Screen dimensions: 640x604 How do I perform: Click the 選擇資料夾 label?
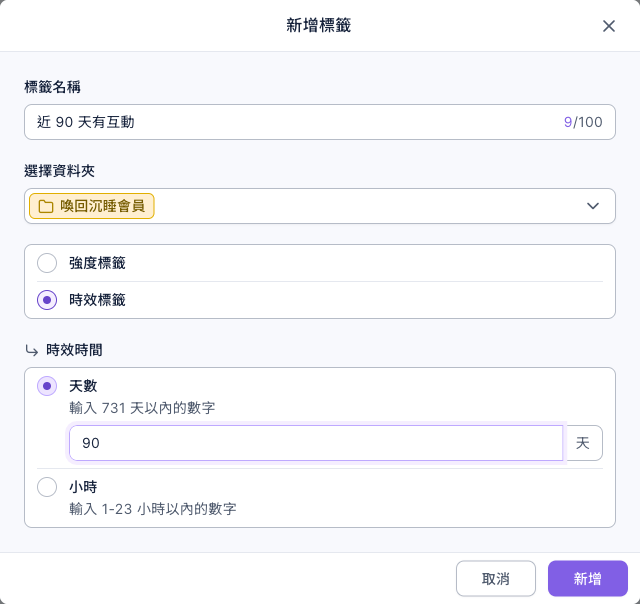tap(60, 171)
